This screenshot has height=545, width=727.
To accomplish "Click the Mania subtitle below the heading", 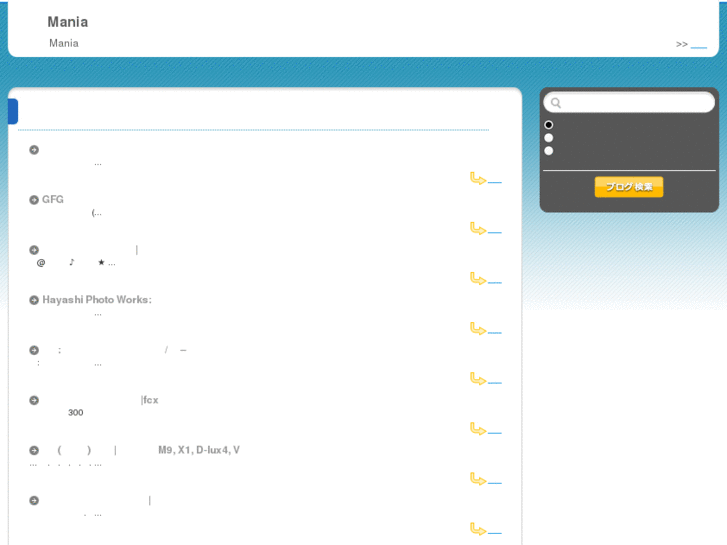I will coord(64,43).
